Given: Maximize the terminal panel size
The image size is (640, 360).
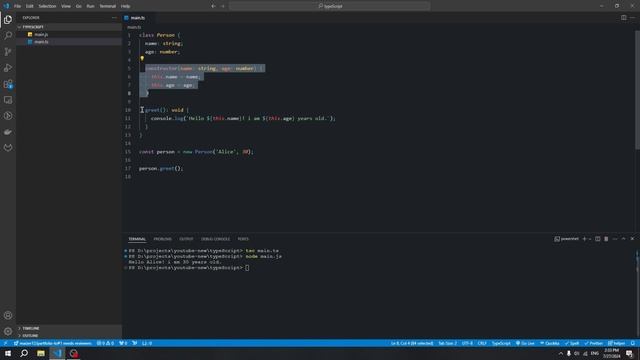Looking at the screenshot, I should 623,239.
